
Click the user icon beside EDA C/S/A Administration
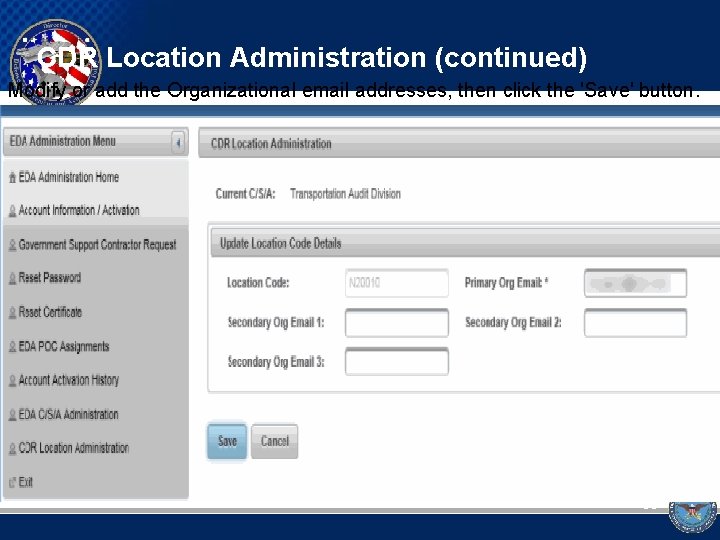coord(12,415)
